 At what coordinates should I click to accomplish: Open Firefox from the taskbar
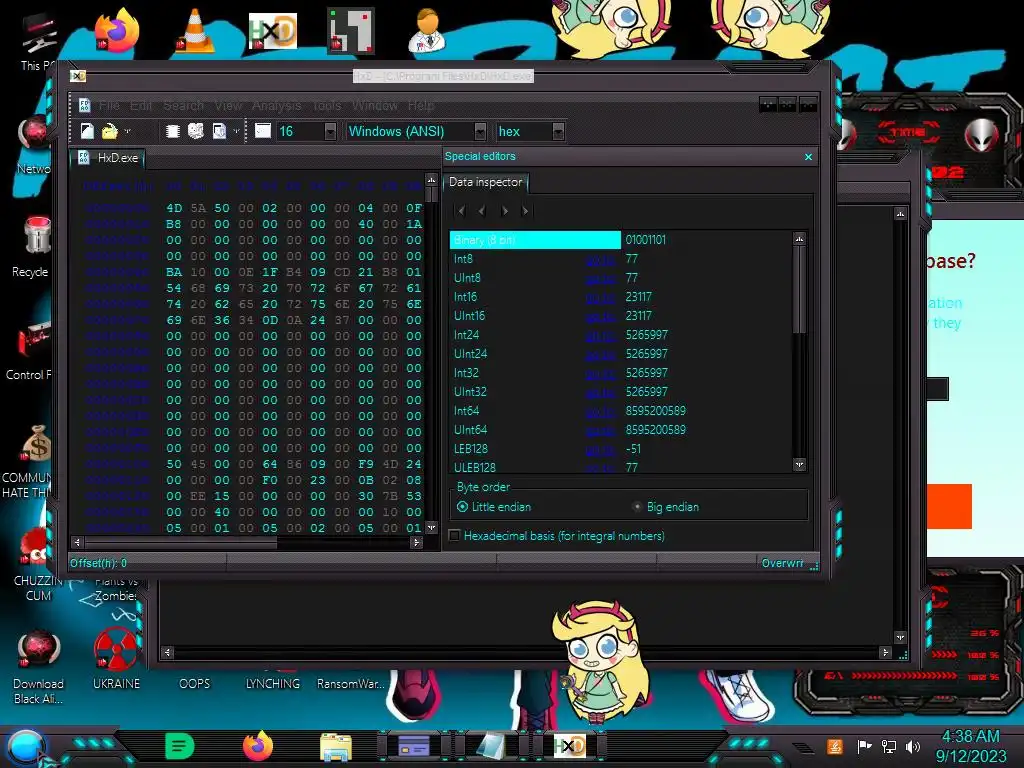[x=257, y=746]
